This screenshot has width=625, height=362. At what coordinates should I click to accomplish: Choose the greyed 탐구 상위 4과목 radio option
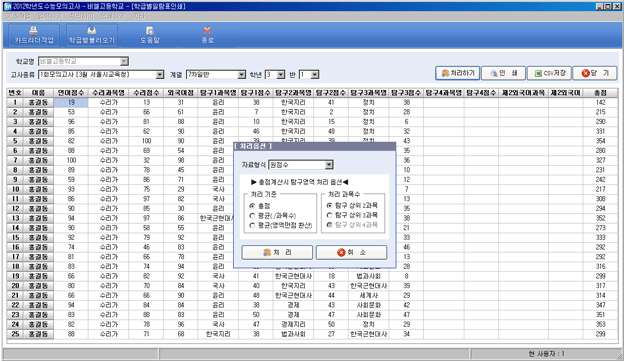coord(329,225)
